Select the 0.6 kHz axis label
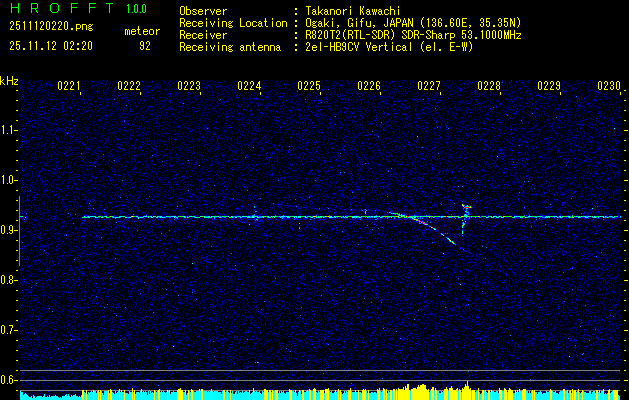 tap(8, 380)
